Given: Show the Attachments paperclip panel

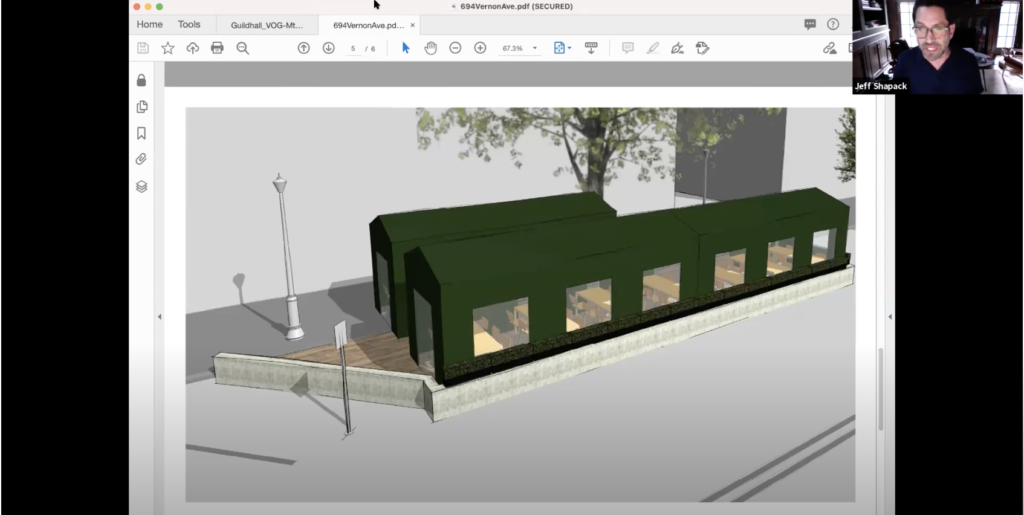Looking at the screenshot, I should pyautogui.click(x=142, y=159).
